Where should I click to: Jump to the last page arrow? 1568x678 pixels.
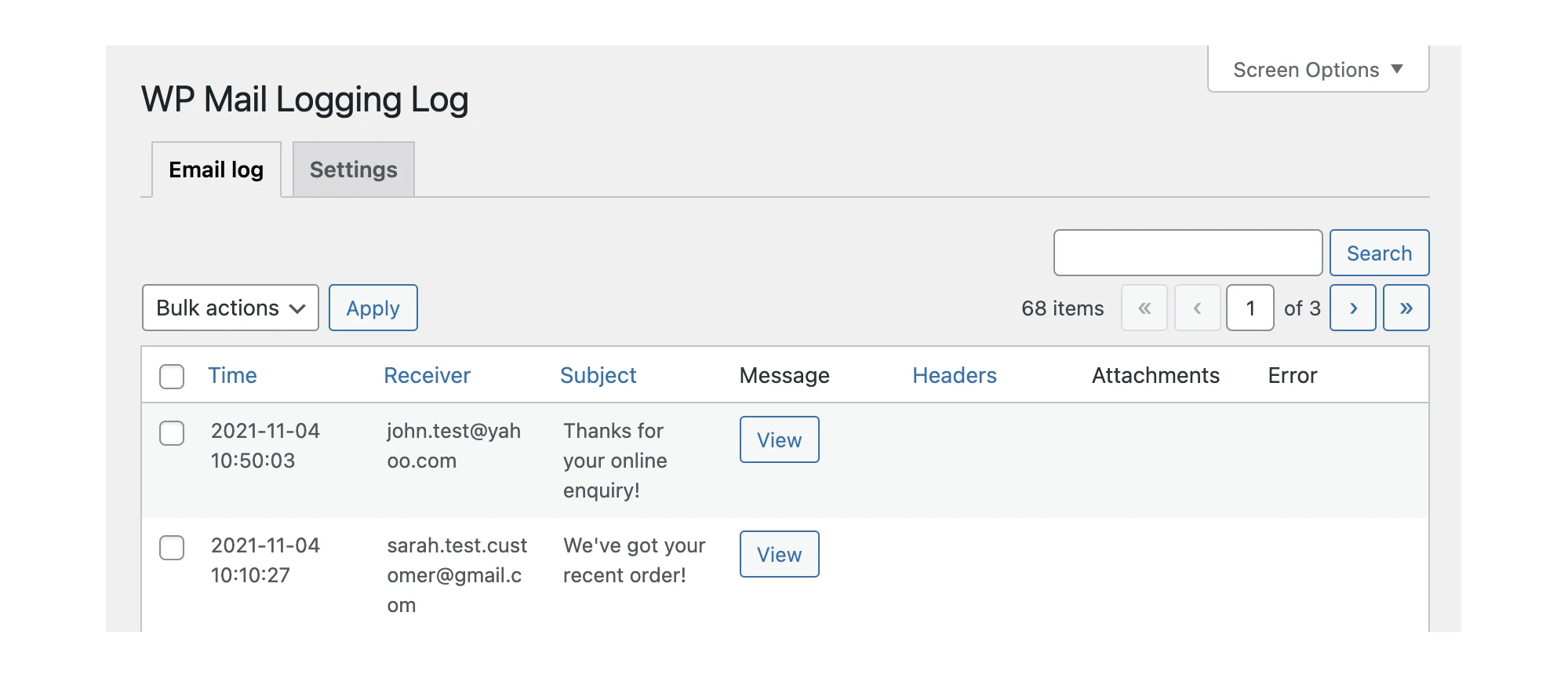pos(1406,308)
